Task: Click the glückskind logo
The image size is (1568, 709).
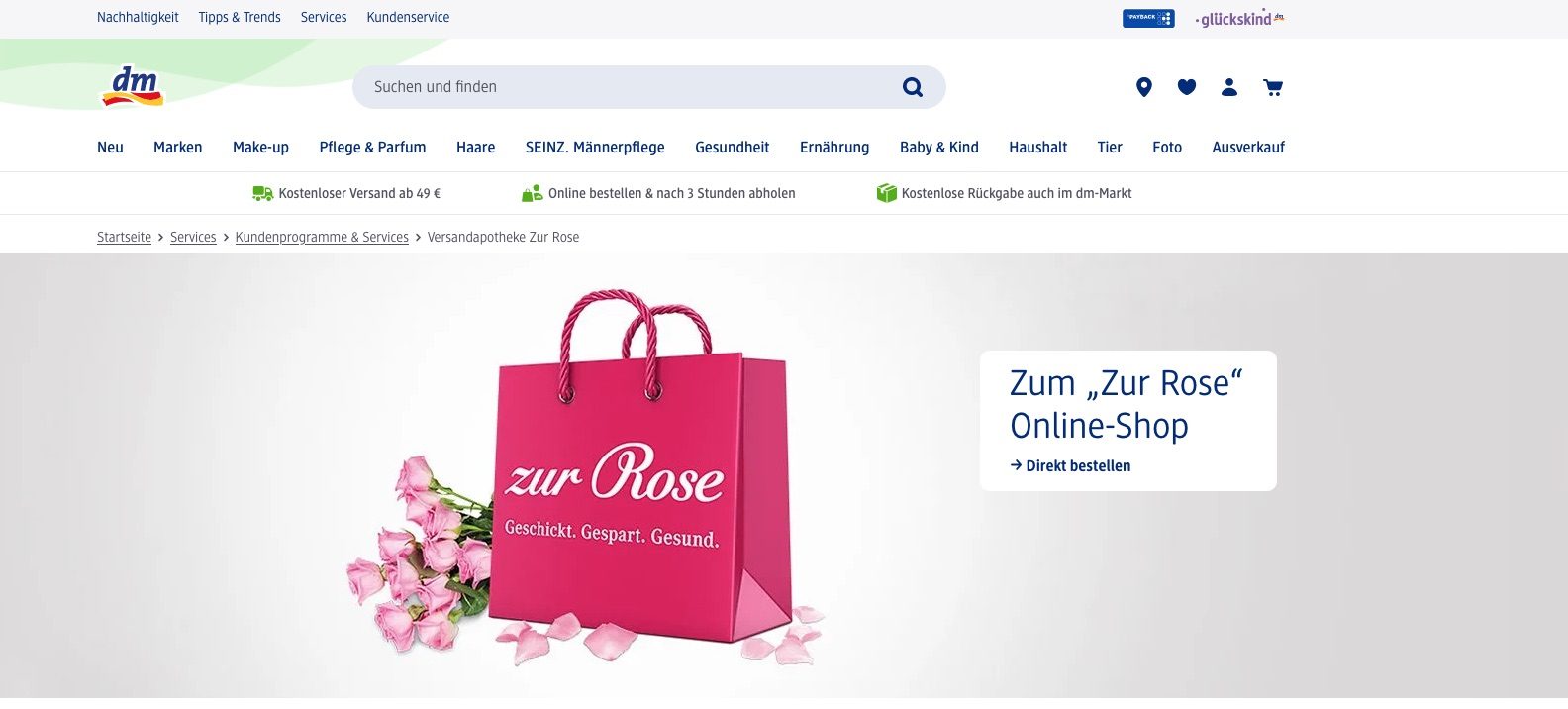Action: (1239, 18)
